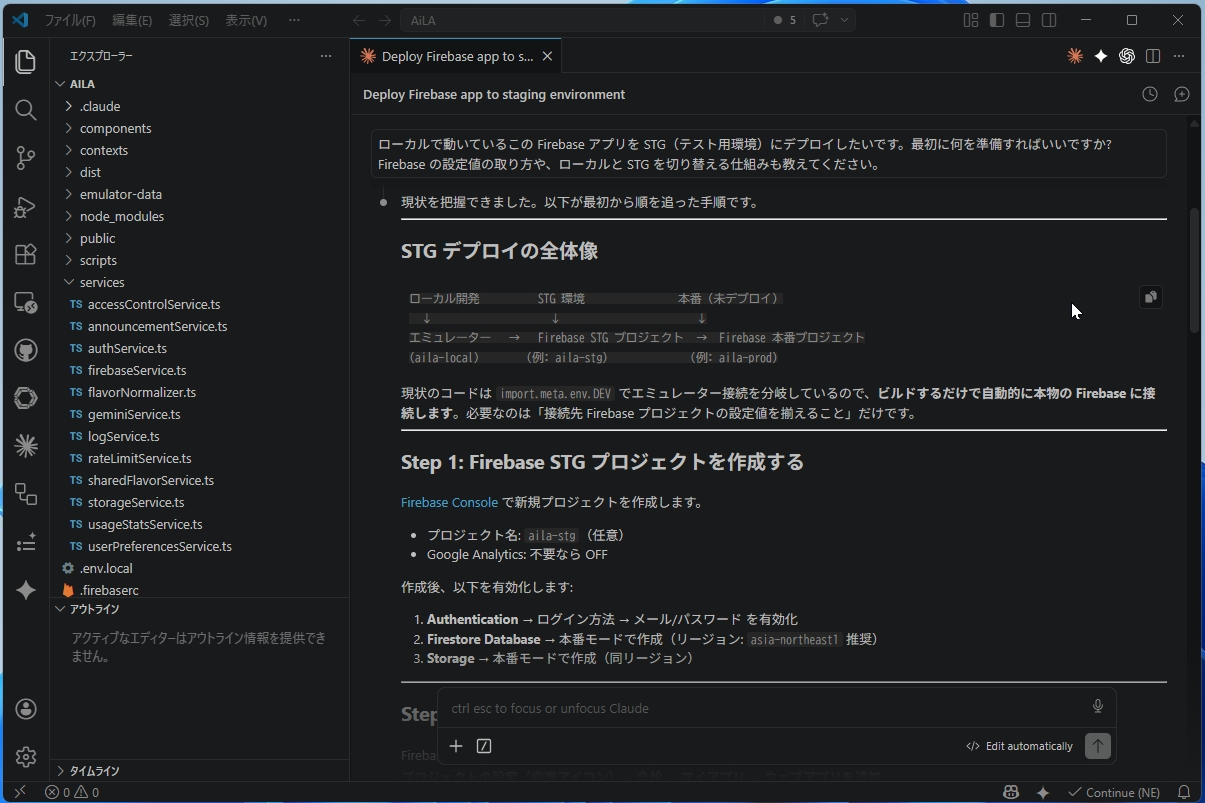Click the chat panel vertical scrollbar
Image resolution: width=1205 pixels, height=803 pixels.
[1194, 271]
